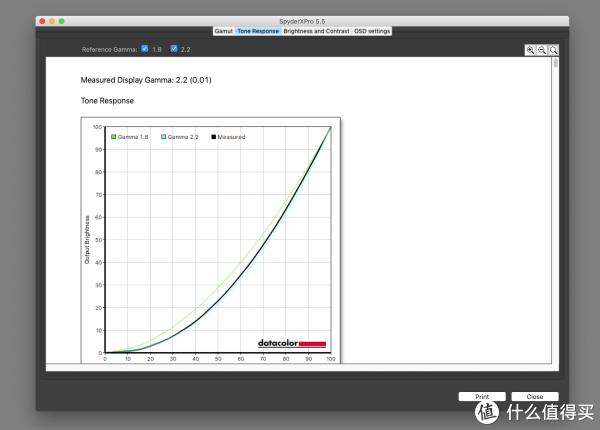Click the vertical scrollbar thumb of the report
Screen dimensions: 600x430
click(556, 63)
